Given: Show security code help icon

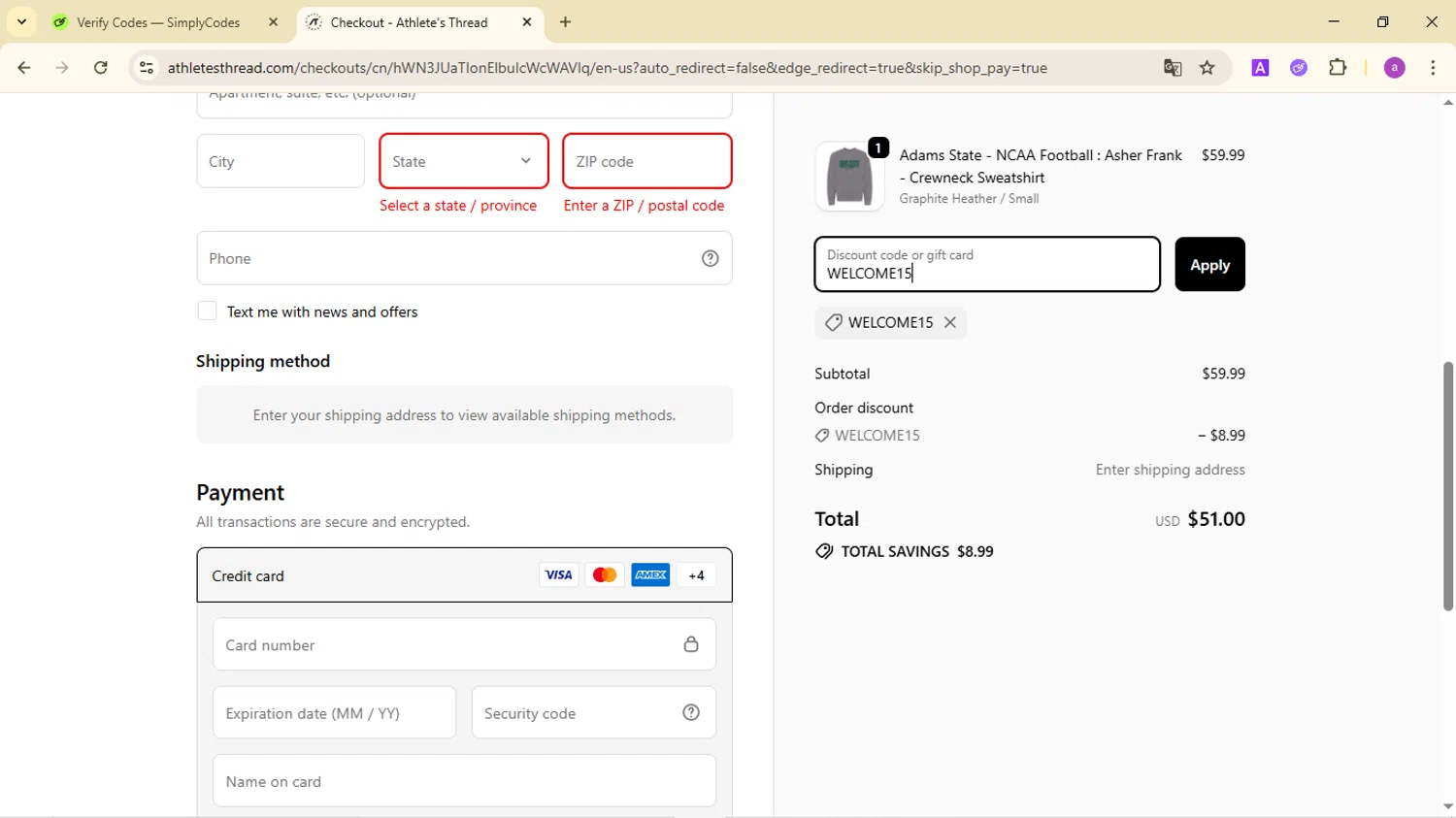Looking at the screenshot, I should click(x=691, y=712).
